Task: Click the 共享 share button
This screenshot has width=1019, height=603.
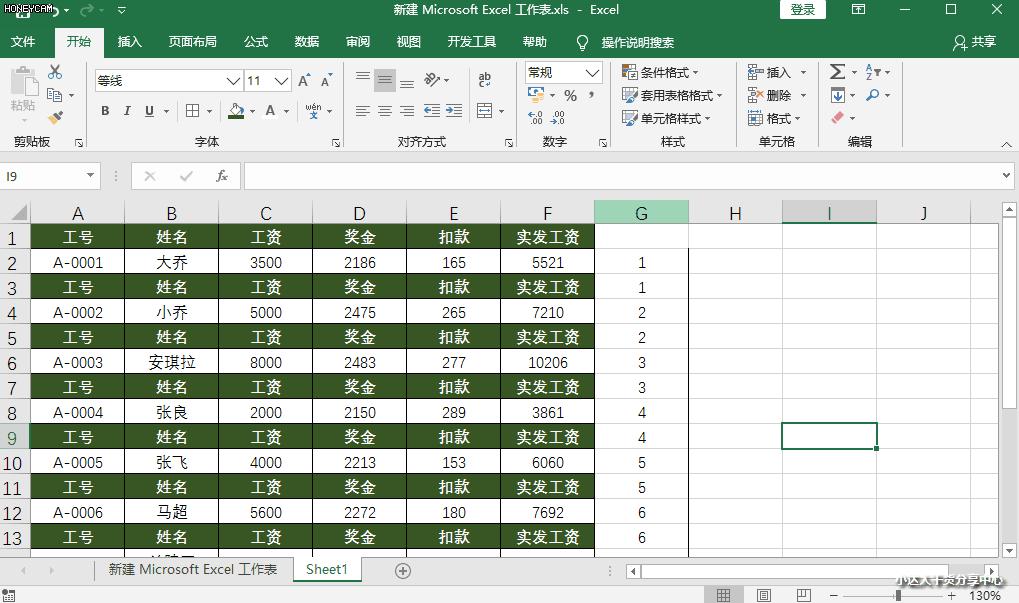Action: pyautogui.click(x=976, y=42)
